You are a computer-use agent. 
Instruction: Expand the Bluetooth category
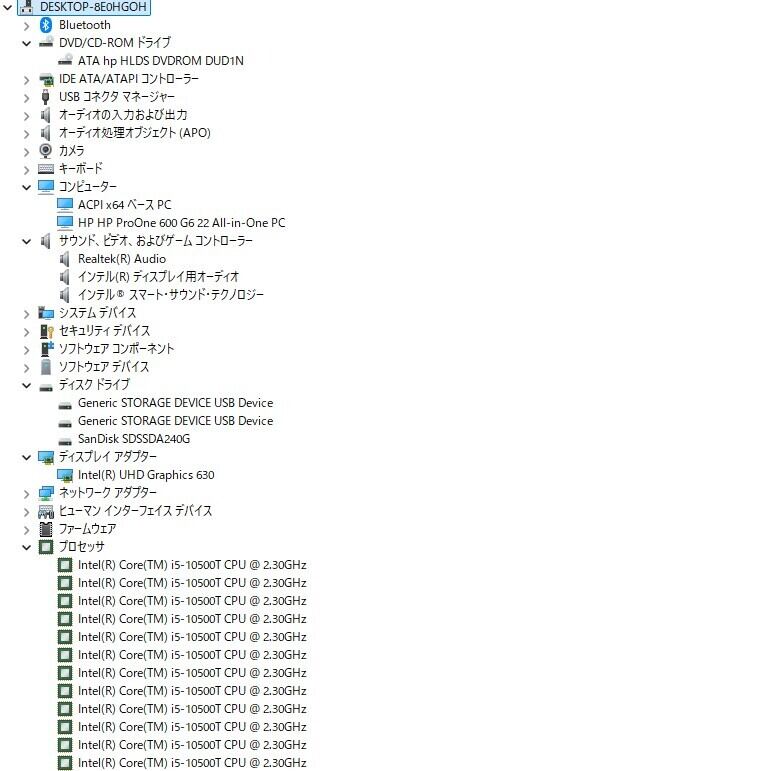(26, 25)
